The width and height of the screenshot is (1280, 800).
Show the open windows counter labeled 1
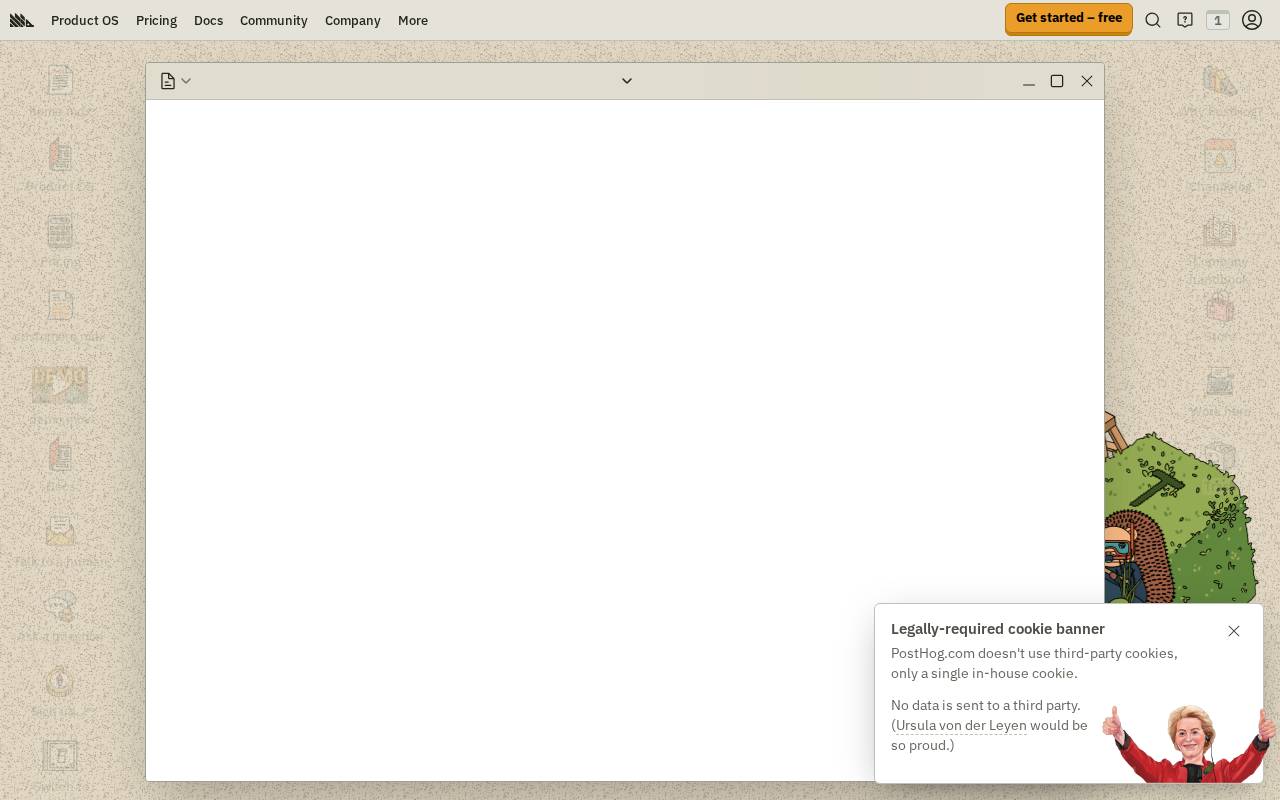click(x=1217, y=20)
